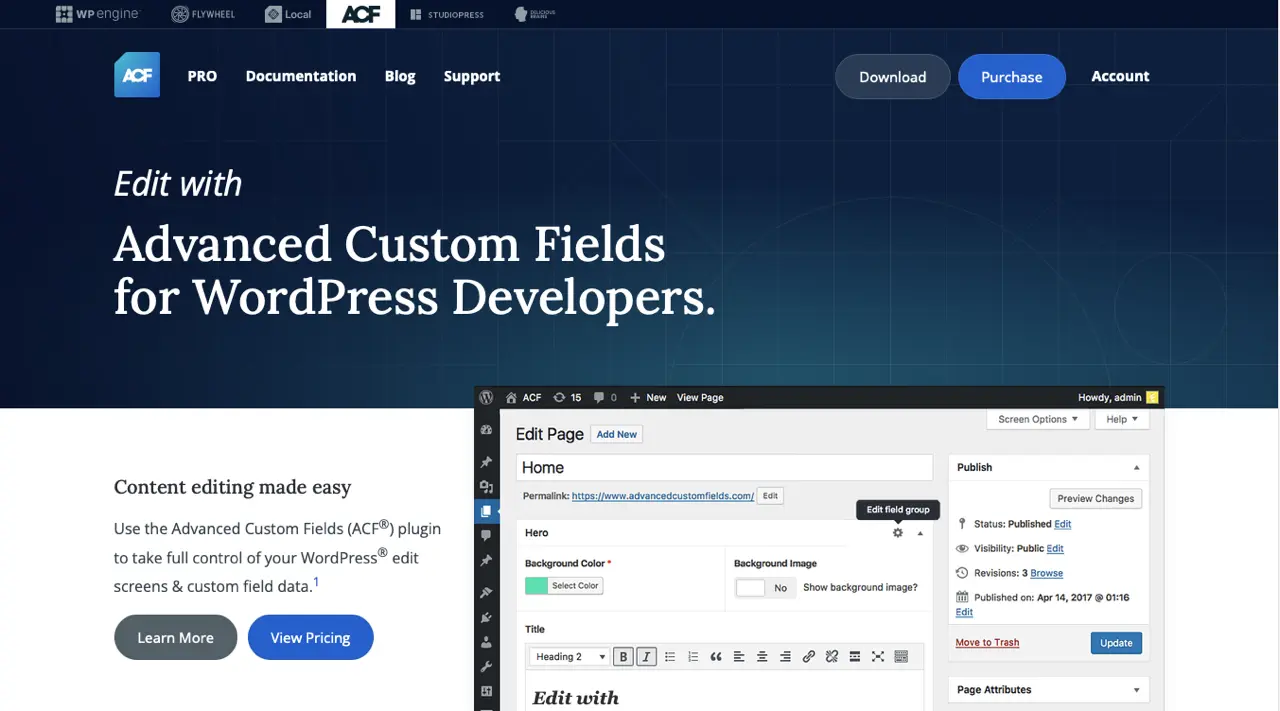This screenshot has width=1280, height=711.
Task: Click the toolbar toggle keyboard icon
Action: click(x=901, y=657)
